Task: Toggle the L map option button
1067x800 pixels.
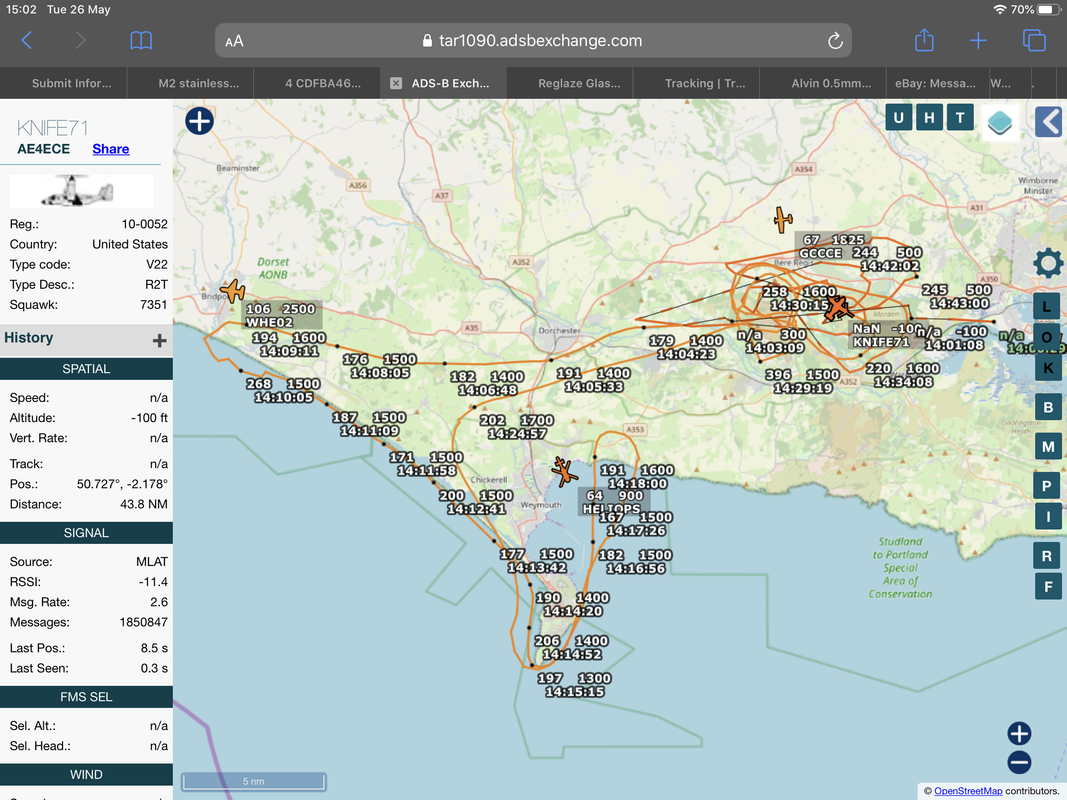Action: tap(1047, 307)
